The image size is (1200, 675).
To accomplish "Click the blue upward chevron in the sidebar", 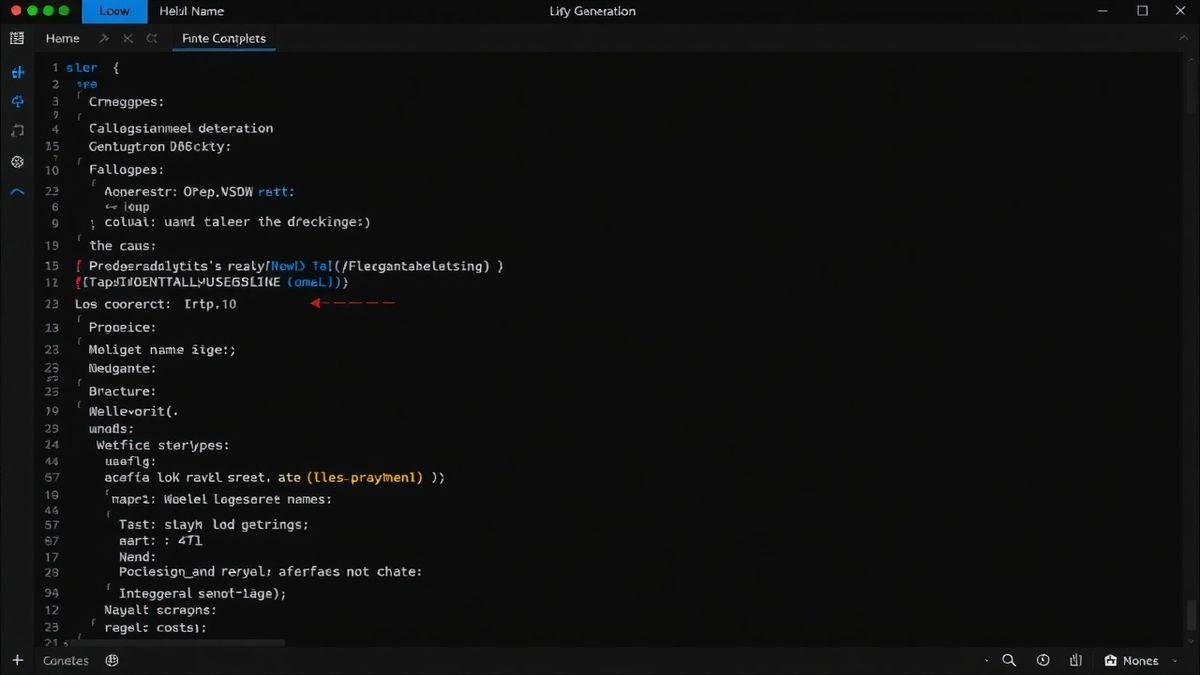I will tap(17, 191).
